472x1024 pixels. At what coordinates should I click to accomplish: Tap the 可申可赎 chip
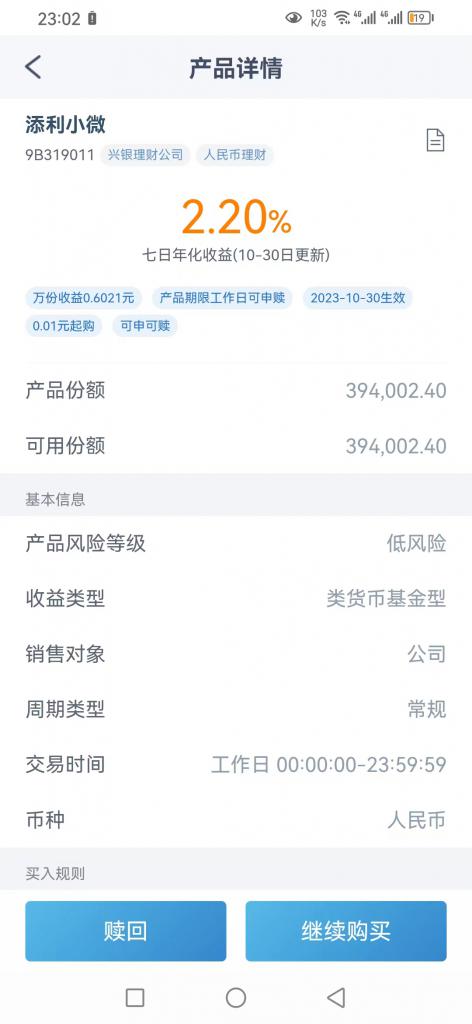pos(145,325)
